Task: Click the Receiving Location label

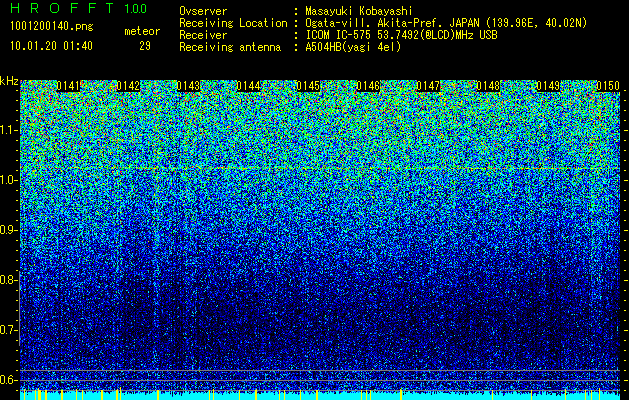Action: (x=233, y=23)
